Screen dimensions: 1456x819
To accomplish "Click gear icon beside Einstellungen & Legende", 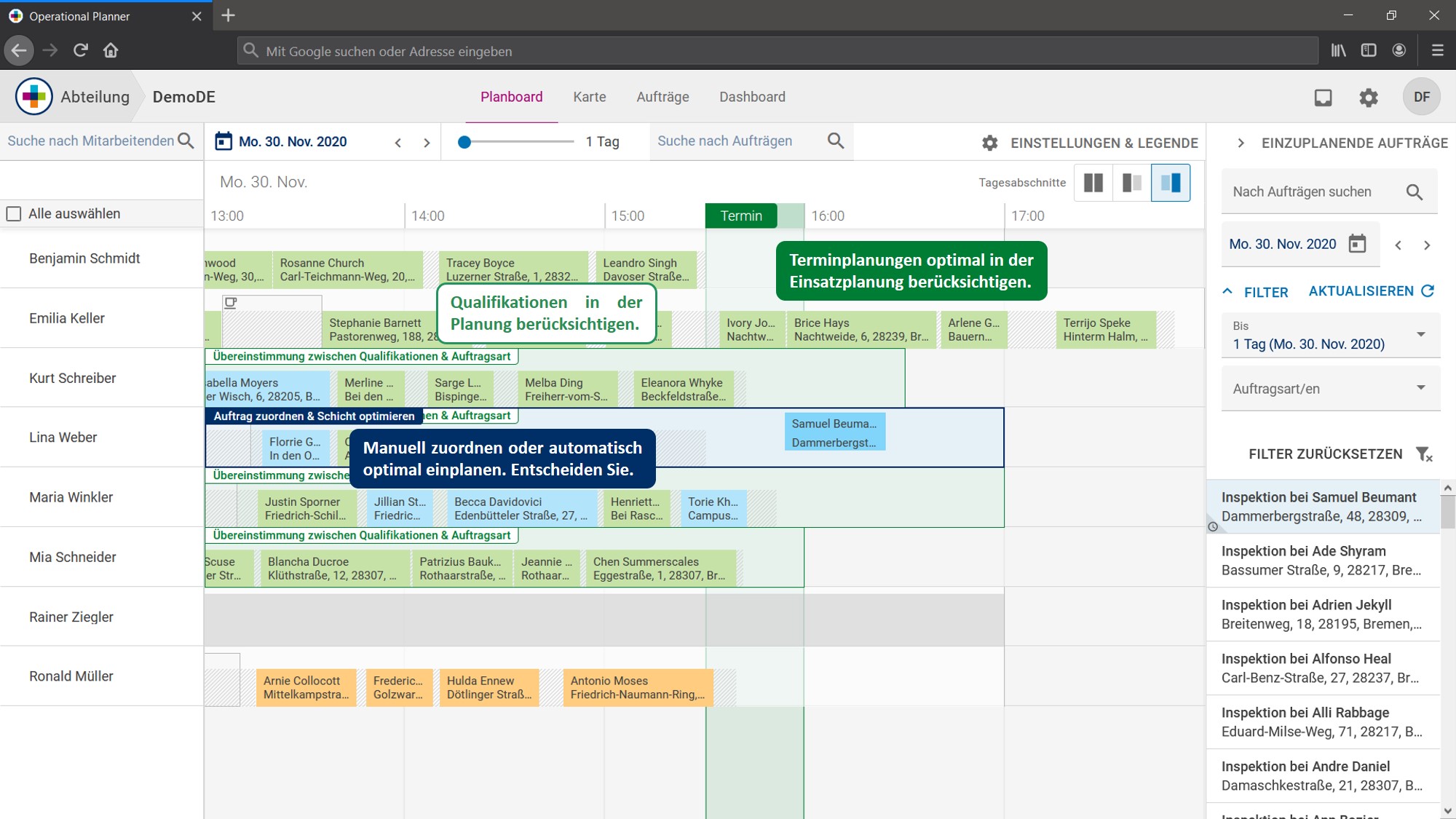I will pyautogui.click(x=989, y=143).
